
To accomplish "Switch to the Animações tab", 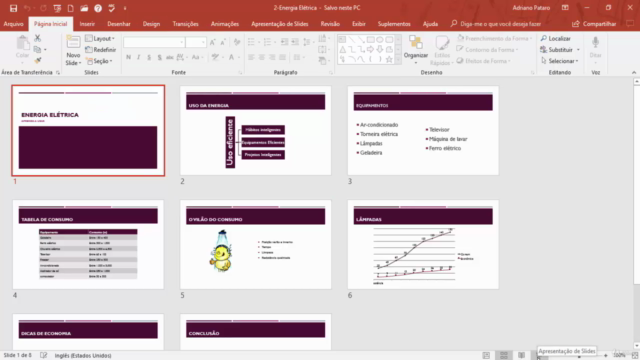I will pos(224,24).
